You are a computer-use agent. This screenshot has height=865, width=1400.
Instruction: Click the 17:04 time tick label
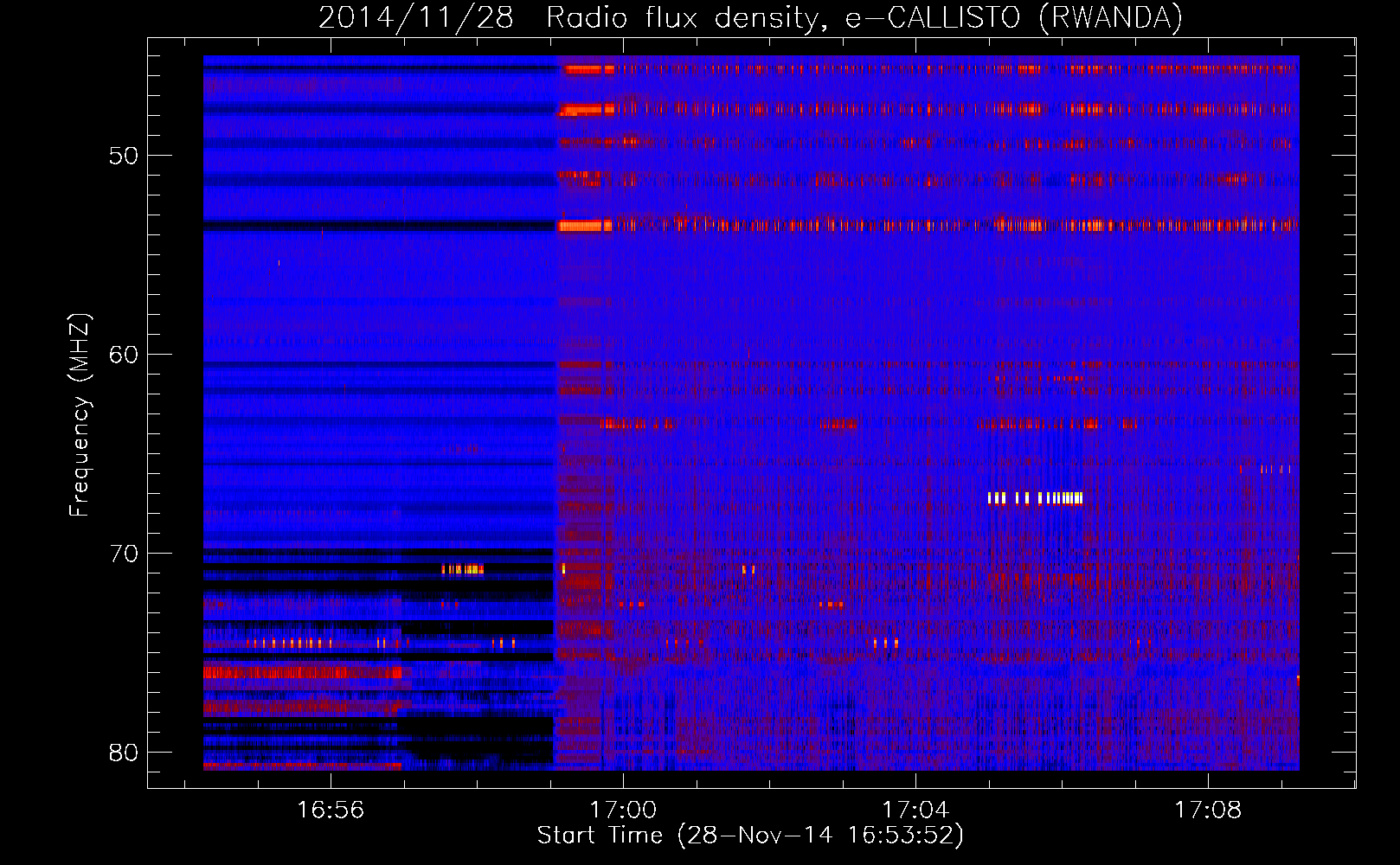pyautogui.click(x=915, y=811)
